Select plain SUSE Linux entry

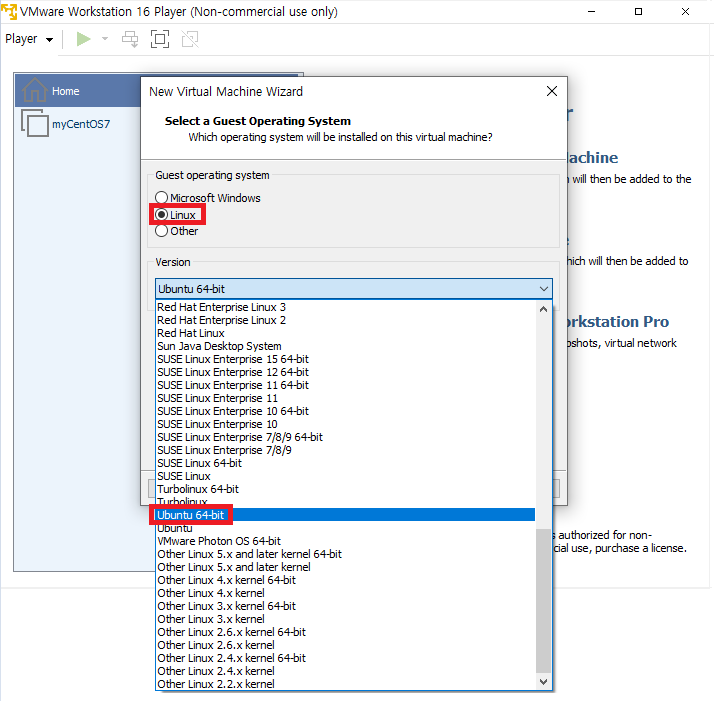tap(346, 476)
